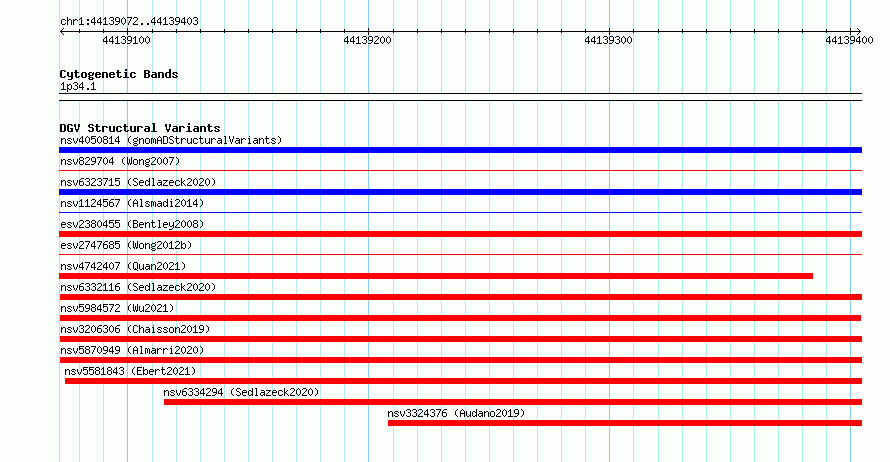The height and width of the screenshot is (462, 890).
Task: Open nsv6332116 (Sedlazeck2020) variant label
Action: coord(138,287)
